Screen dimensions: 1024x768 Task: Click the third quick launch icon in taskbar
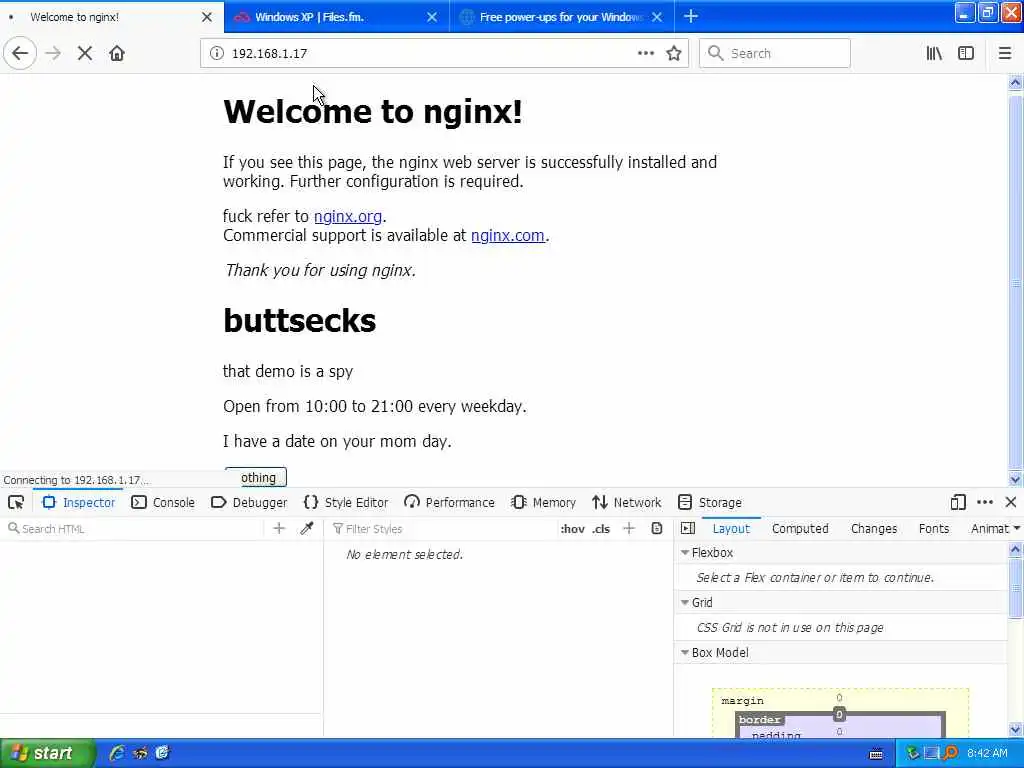(162, 753)
